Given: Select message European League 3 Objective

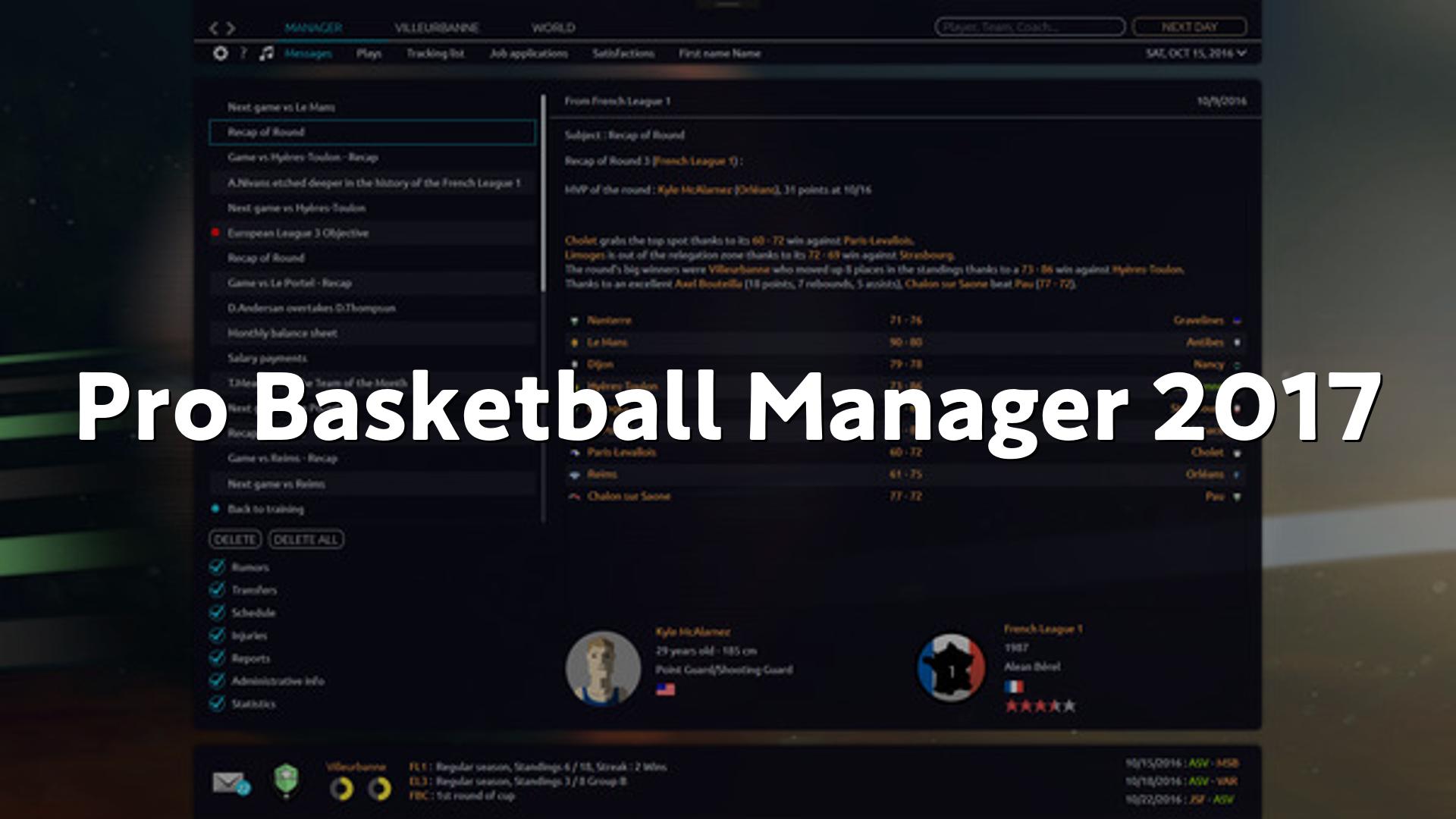Looking at the screenshot, I should coord(372,233).
